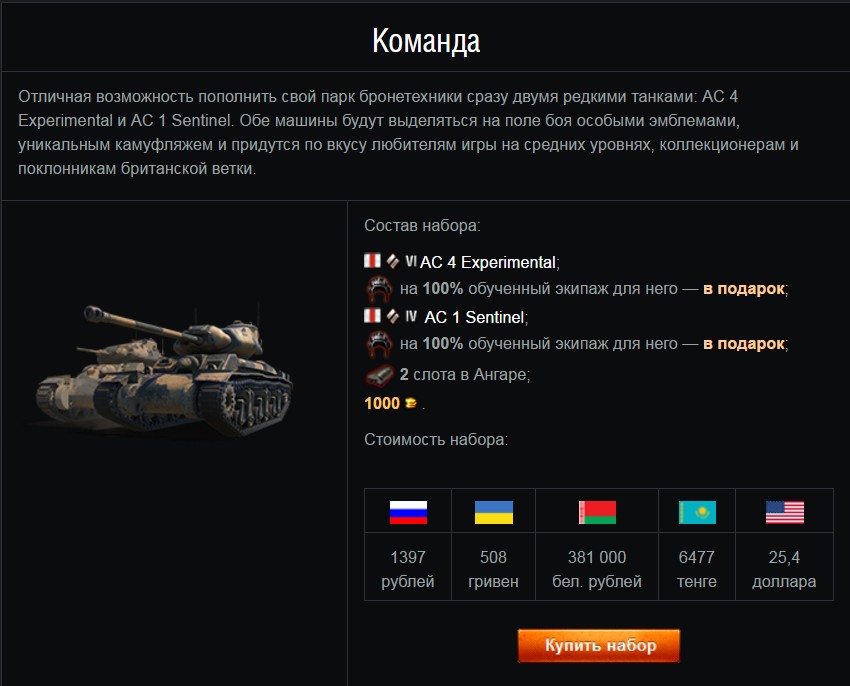Open the AC 4 Experimental tank link
Image resolution: width=850 pixels, height=686 pixels.
[x=487, y=262]
